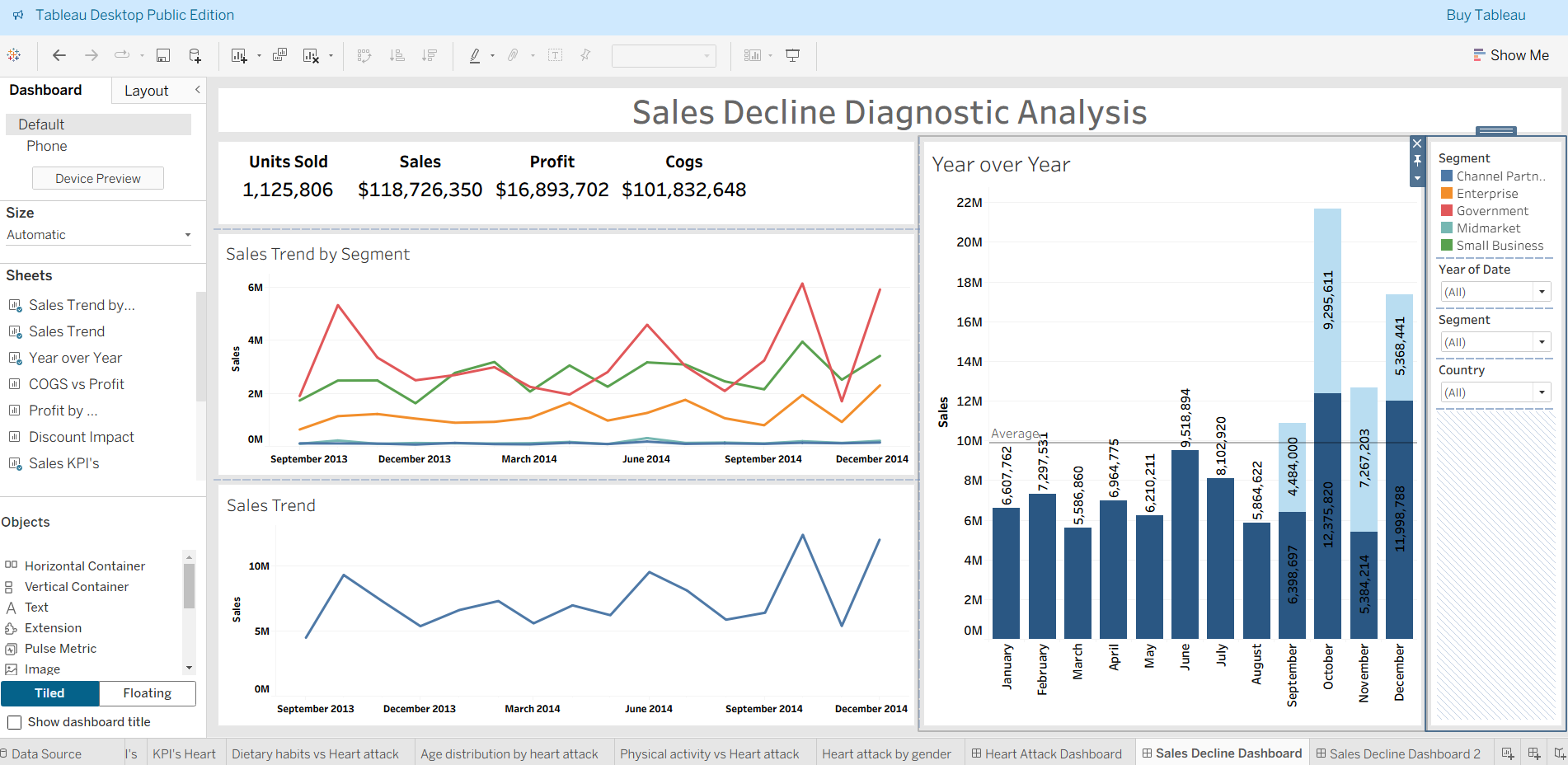
Task: Click the Save disk icon
Action: pos(163,55)
